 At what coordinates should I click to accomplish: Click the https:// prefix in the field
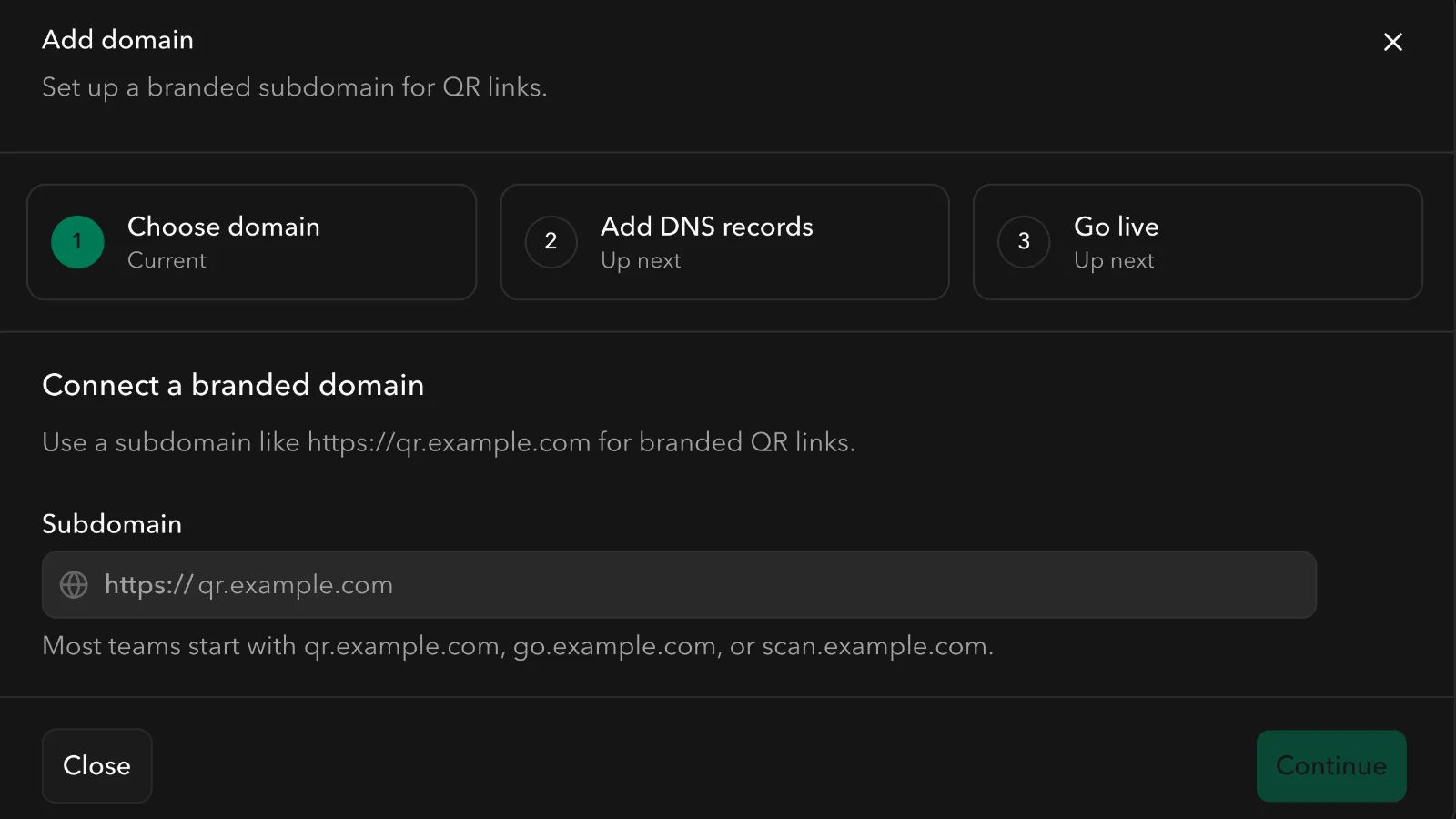[x=148, y=585]
